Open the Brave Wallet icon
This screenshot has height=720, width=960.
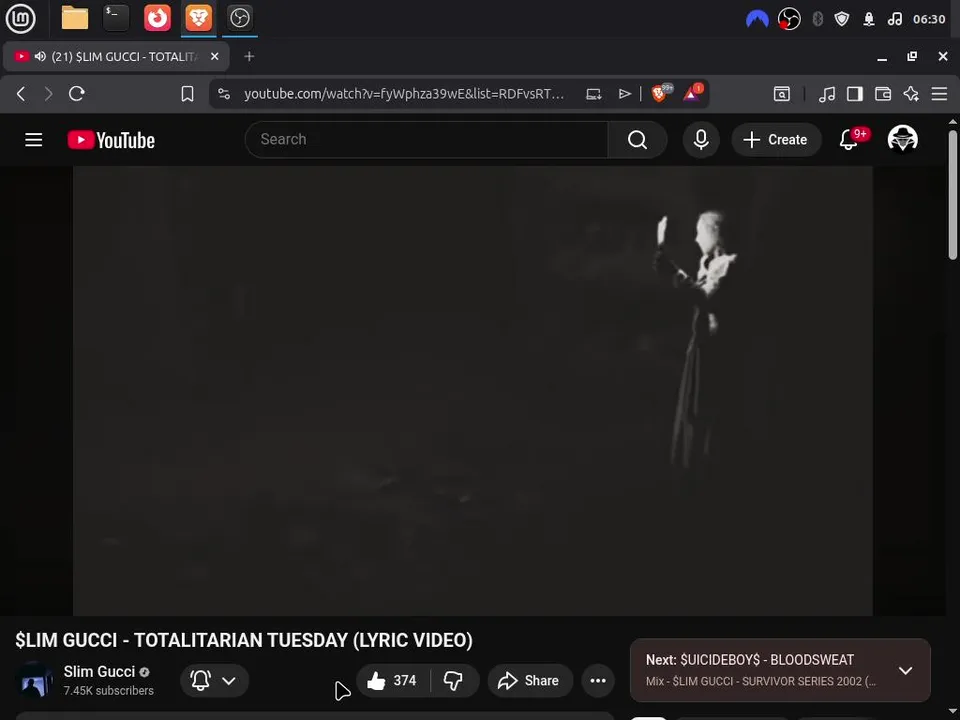[x=883, y=94]
